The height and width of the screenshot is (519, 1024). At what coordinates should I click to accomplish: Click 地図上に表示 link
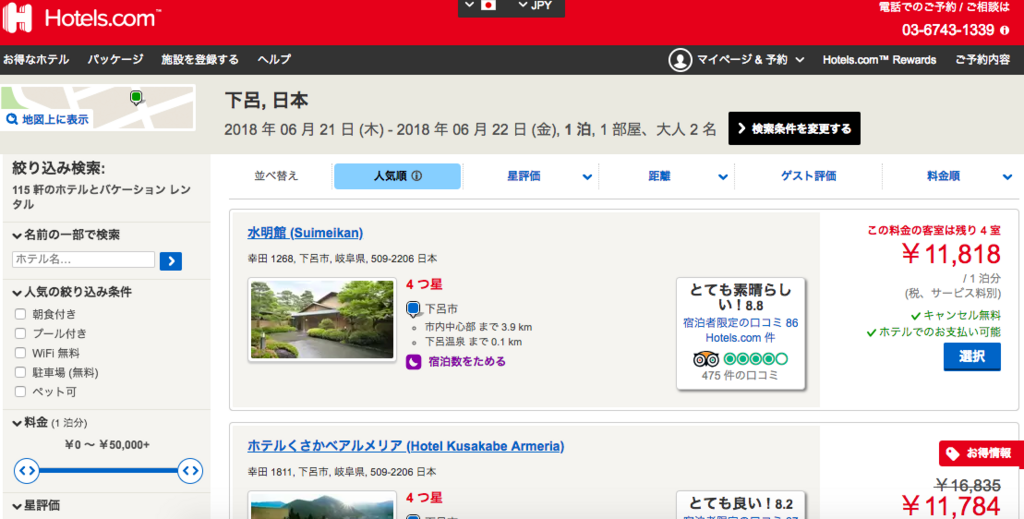[55, 119]
